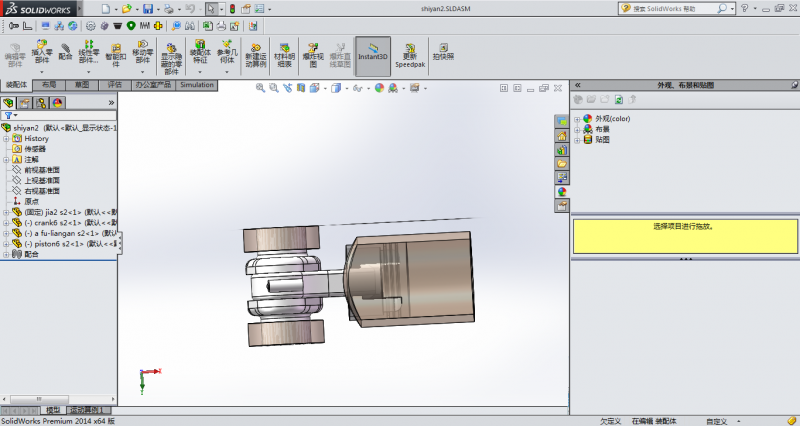Open the PropertyManager tab in left panel
The image size is (800, 426).
pyautogui.click(x=24, y=102)
